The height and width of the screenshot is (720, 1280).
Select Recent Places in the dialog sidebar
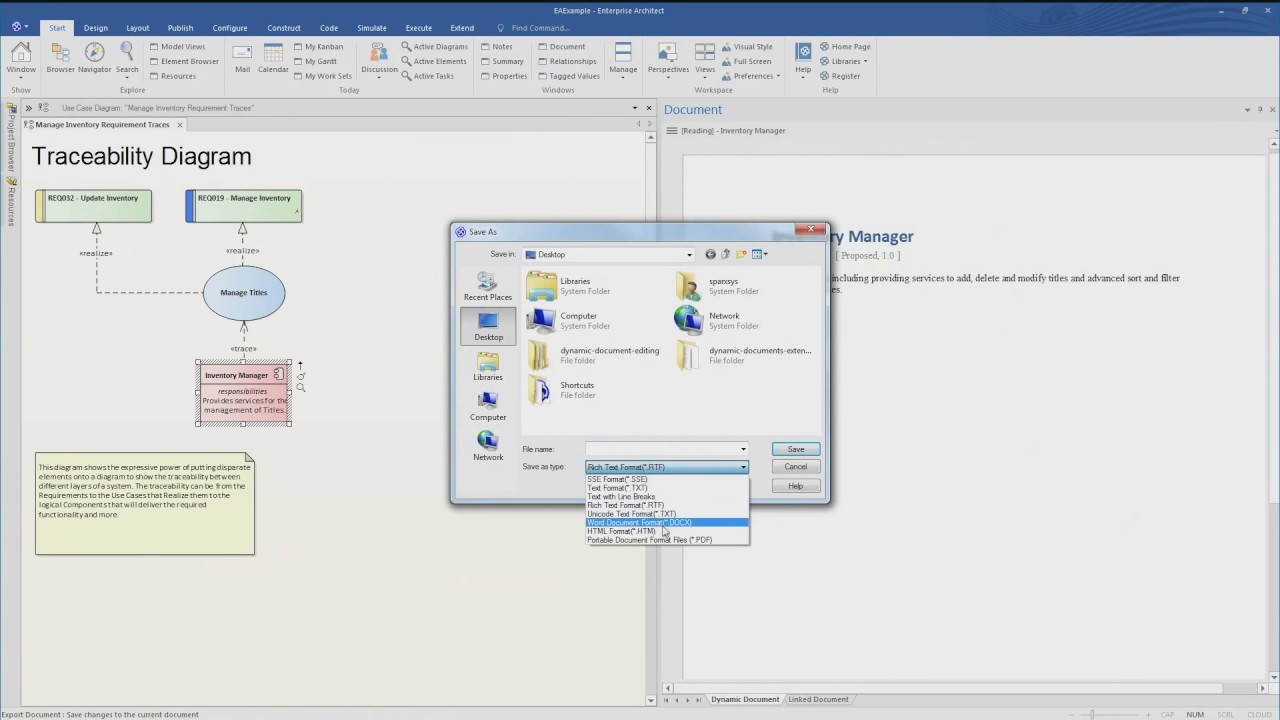click(x=488, y=287)
